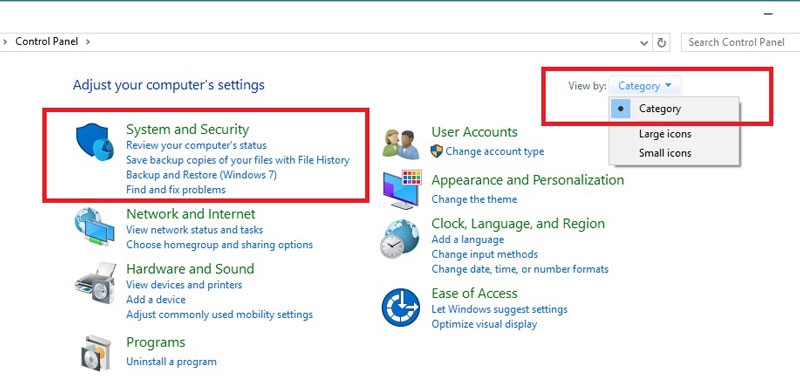Click View network status and tasks
This screenshot has height=390, width=800.
tap(194, 230)
